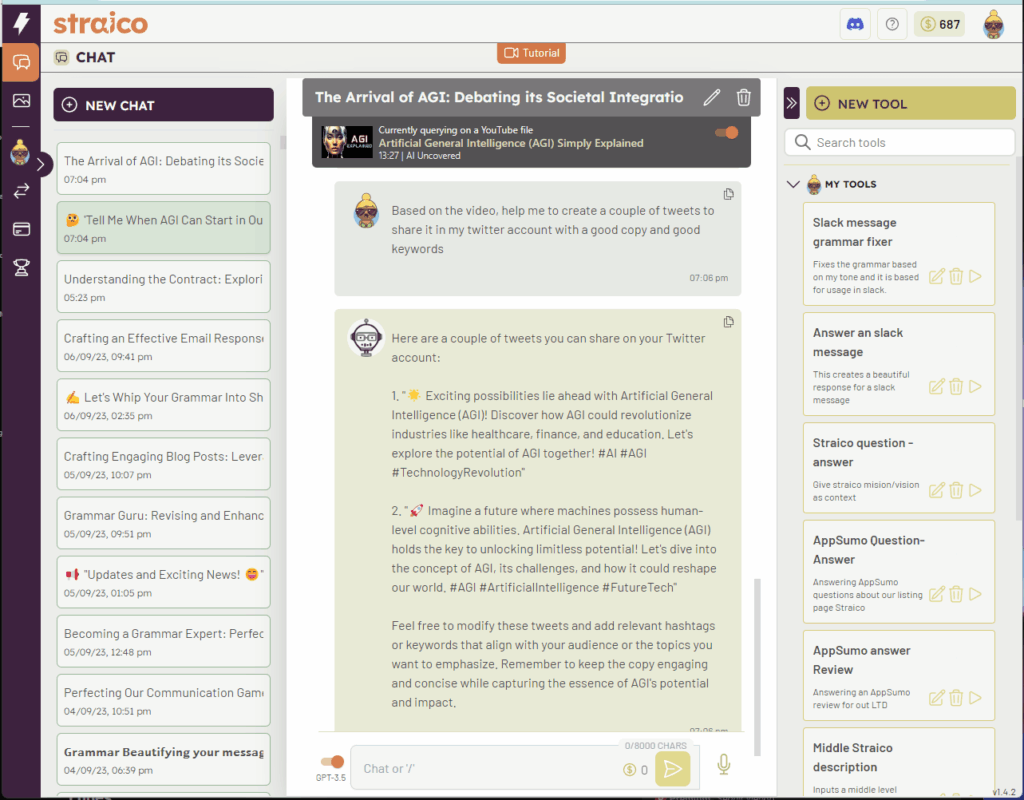This screenshot has width=1024, height=800.
Task: Open the Discord community icon
Action: coord(855,24)
